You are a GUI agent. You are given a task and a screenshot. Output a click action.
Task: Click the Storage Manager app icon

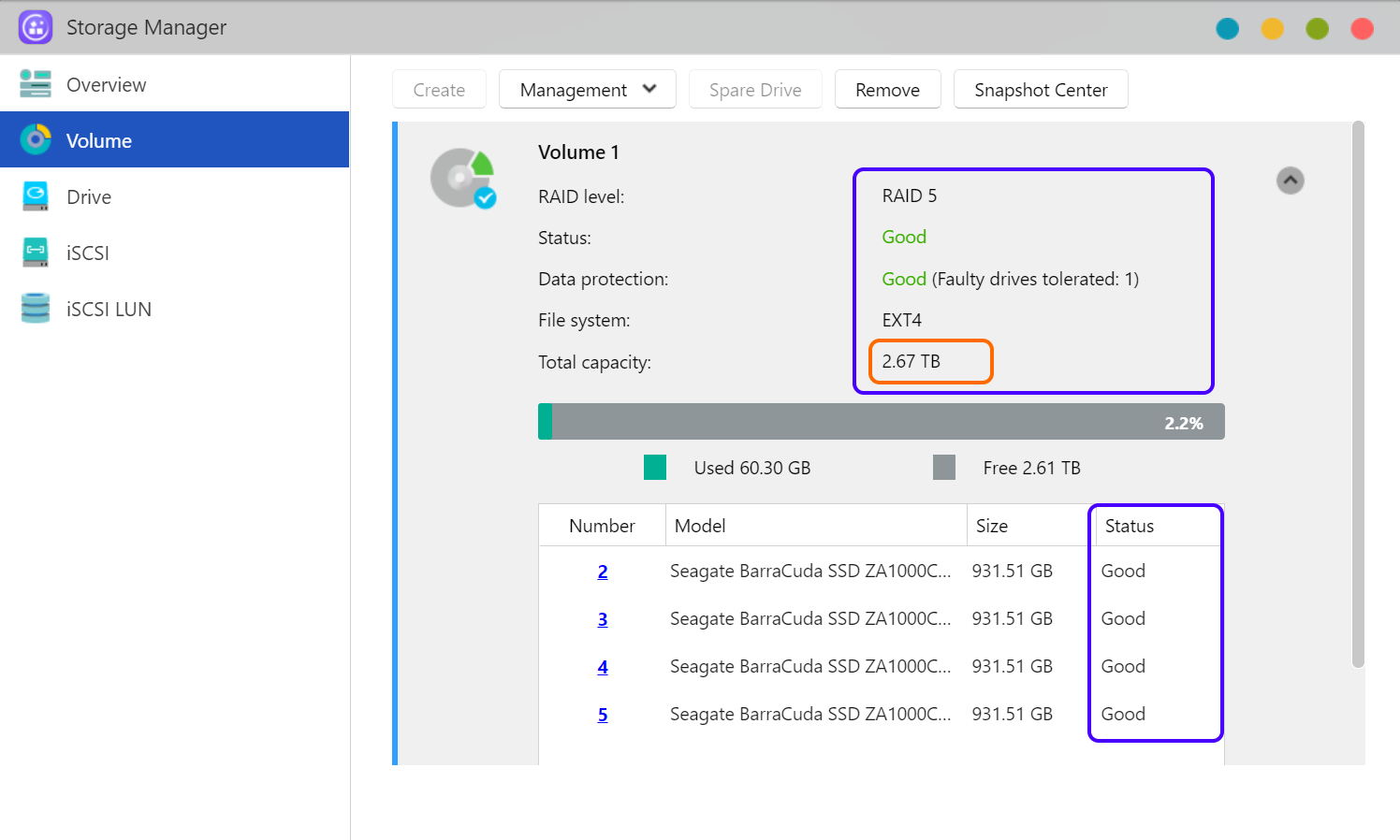click(36, 27)
